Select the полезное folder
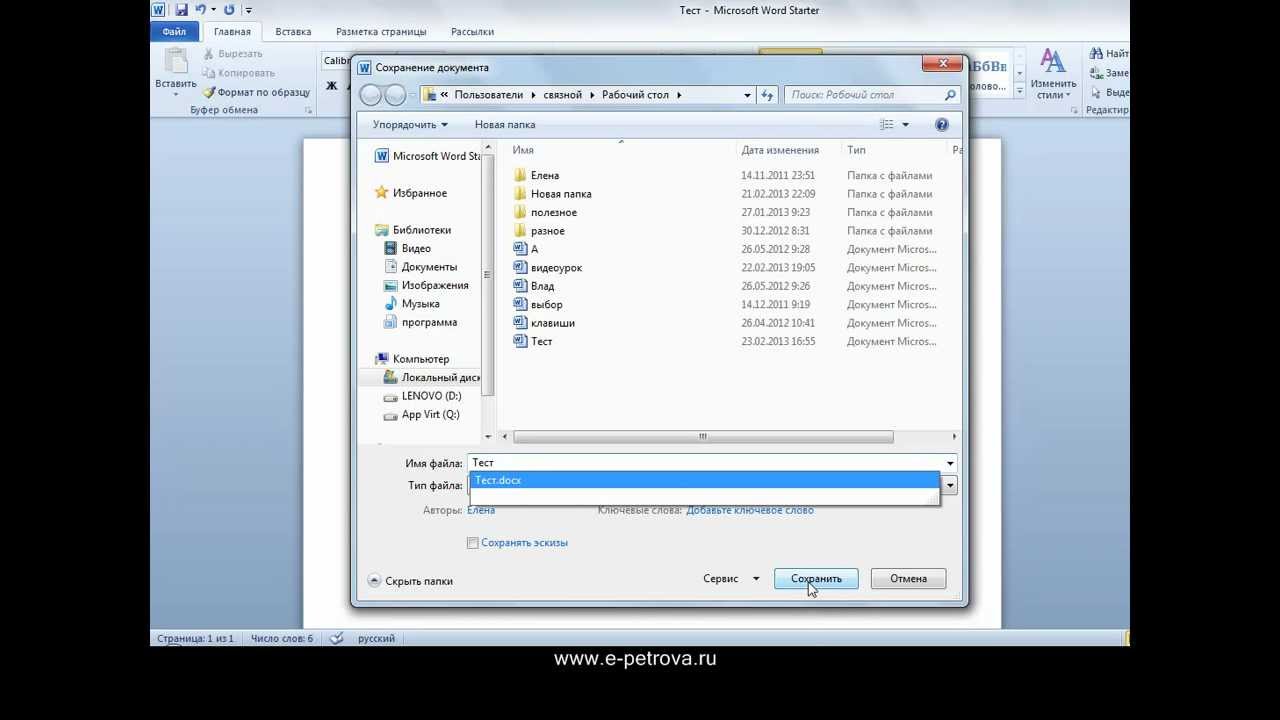This screenshot has width=1280, height=720. coord(545,212)
